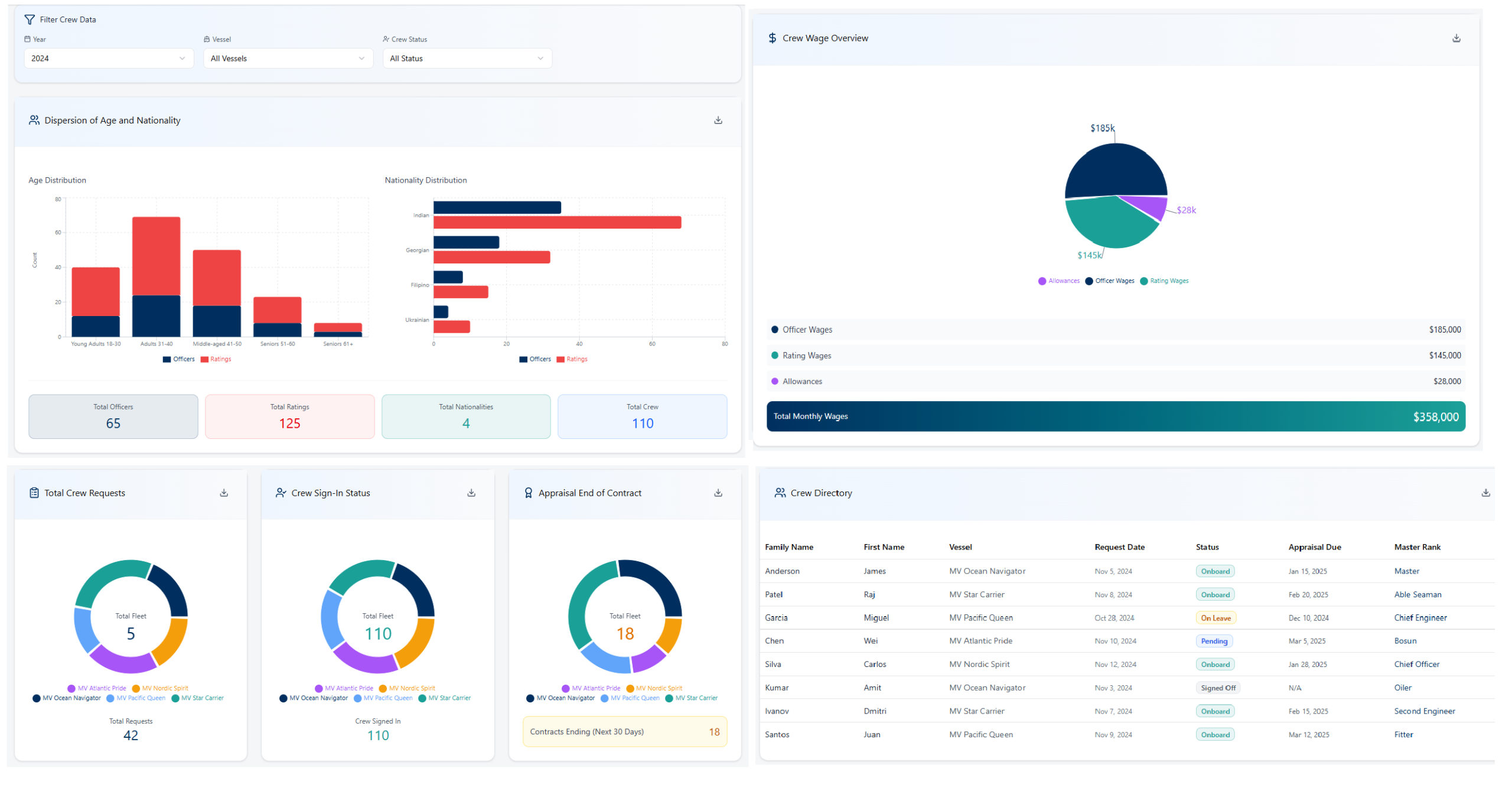Viewport: 1512px width, 791px height.
Task: Export the Crew Sign-In Status card
Action: tap(471, 493)
